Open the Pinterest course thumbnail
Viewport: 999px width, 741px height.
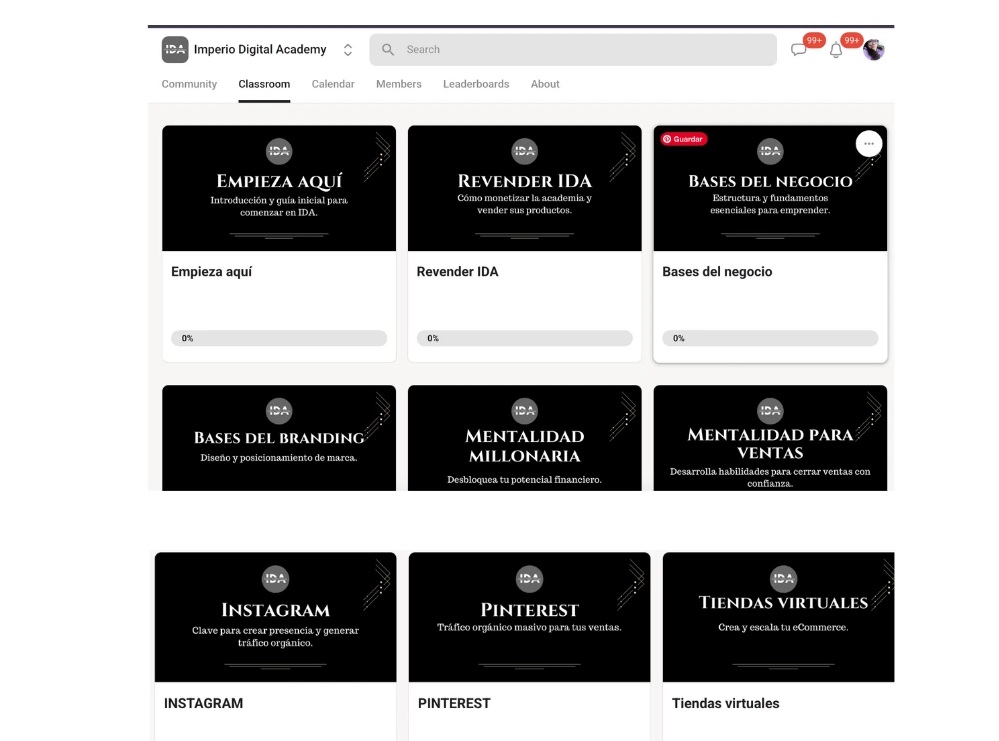coord(529,617)
